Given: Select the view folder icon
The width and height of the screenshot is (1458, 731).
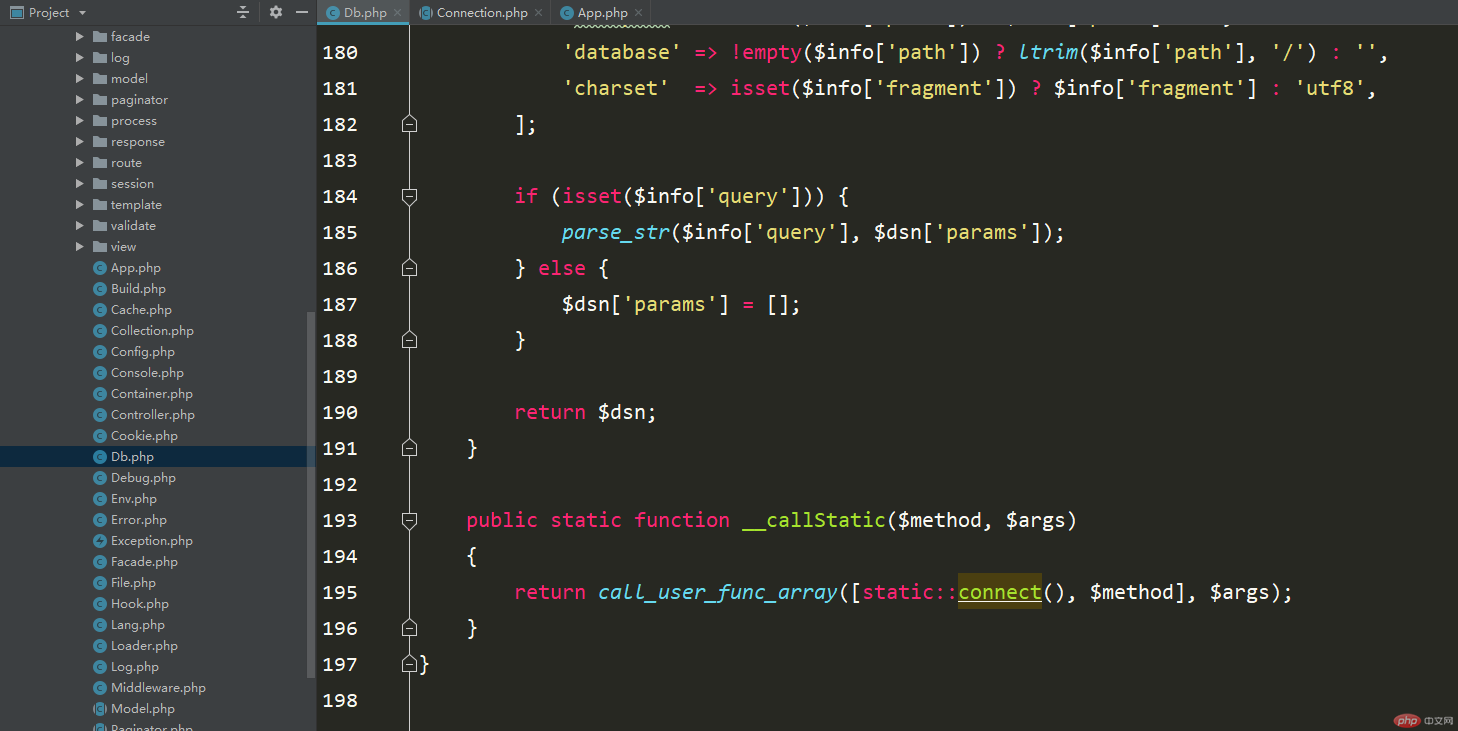Looking at the screenshot, I should (99, 247).
